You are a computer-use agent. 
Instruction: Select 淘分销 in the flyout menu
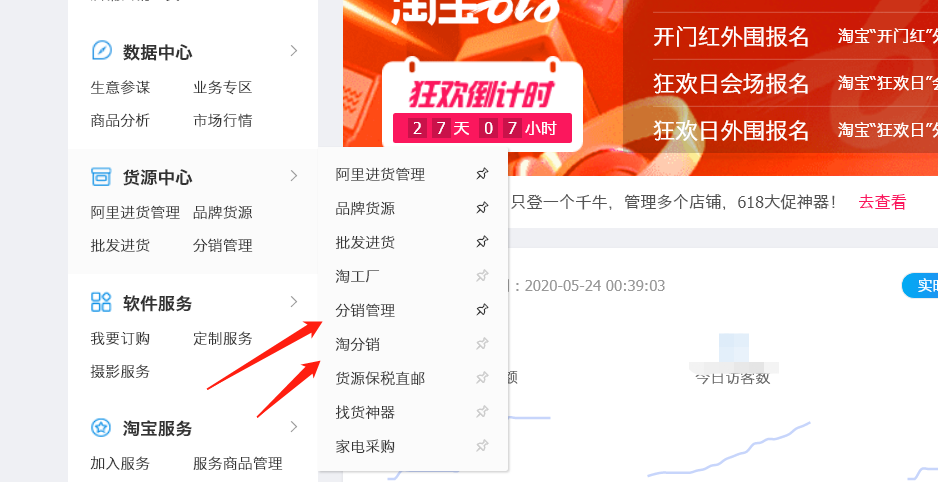click(x=358, y=344)
